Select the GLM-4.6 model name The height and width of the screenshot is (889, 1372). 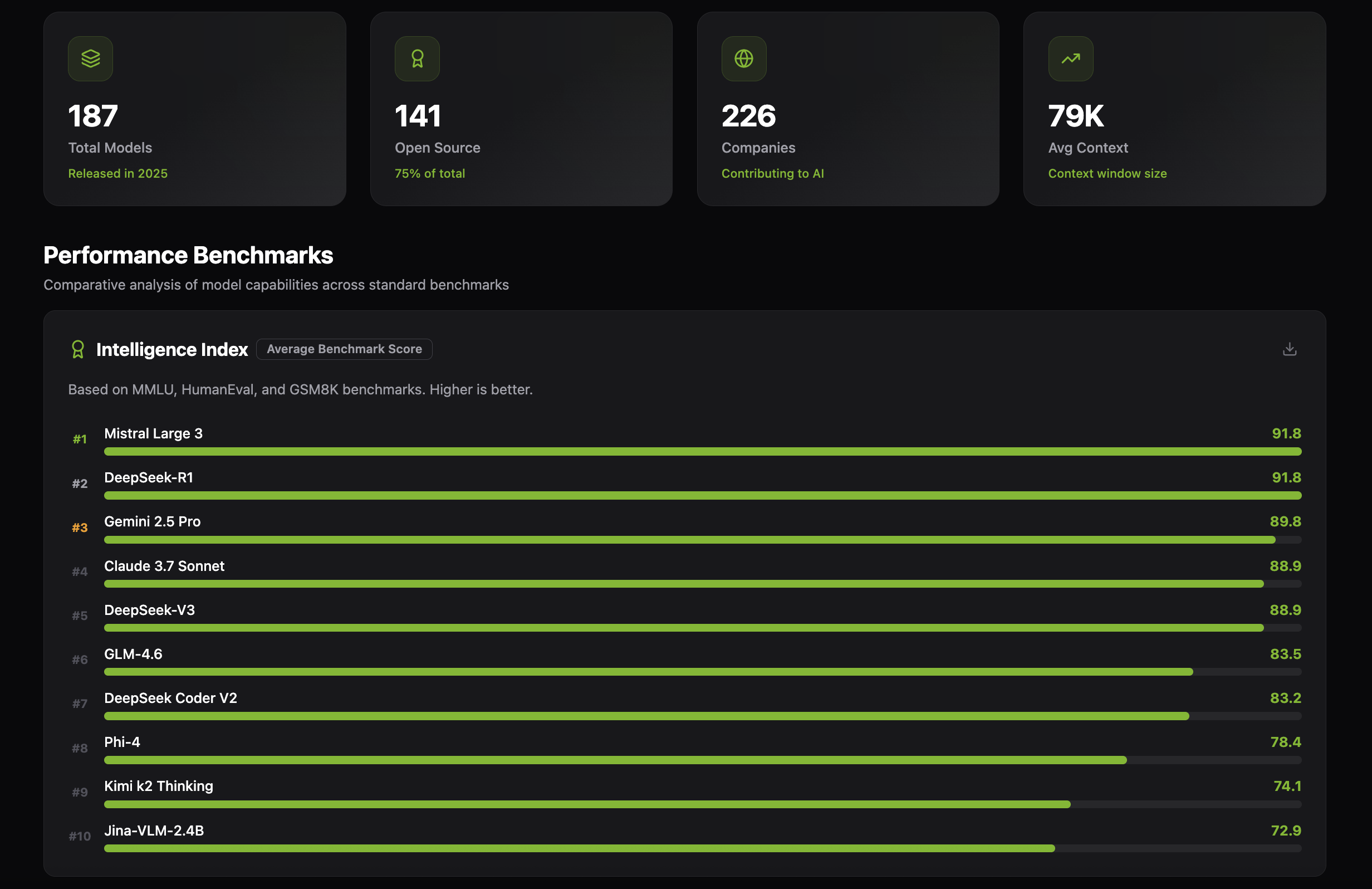coord(133,654)
